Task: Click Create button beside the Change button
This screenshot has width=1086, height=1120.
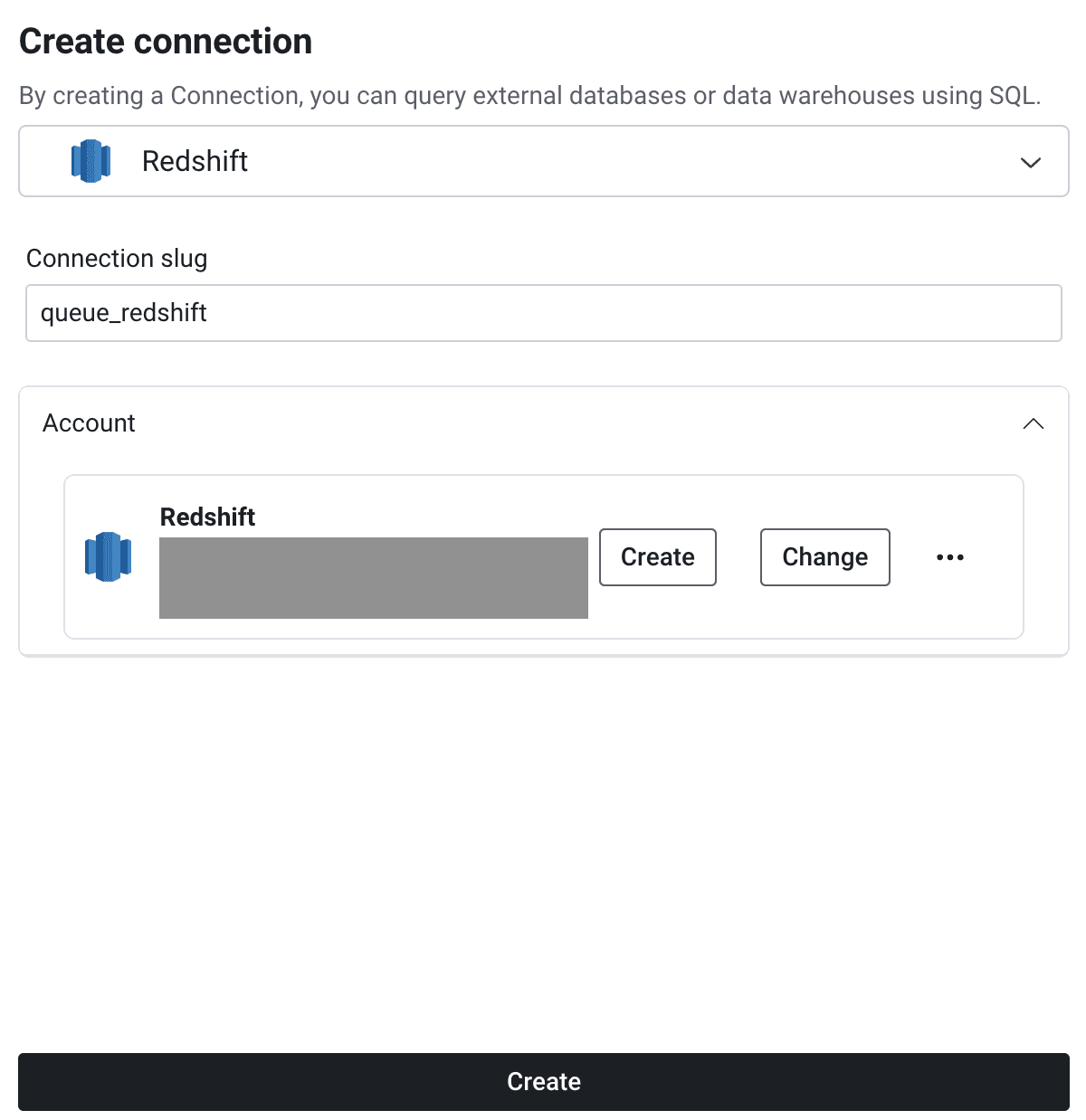Action: click(658, 557)
